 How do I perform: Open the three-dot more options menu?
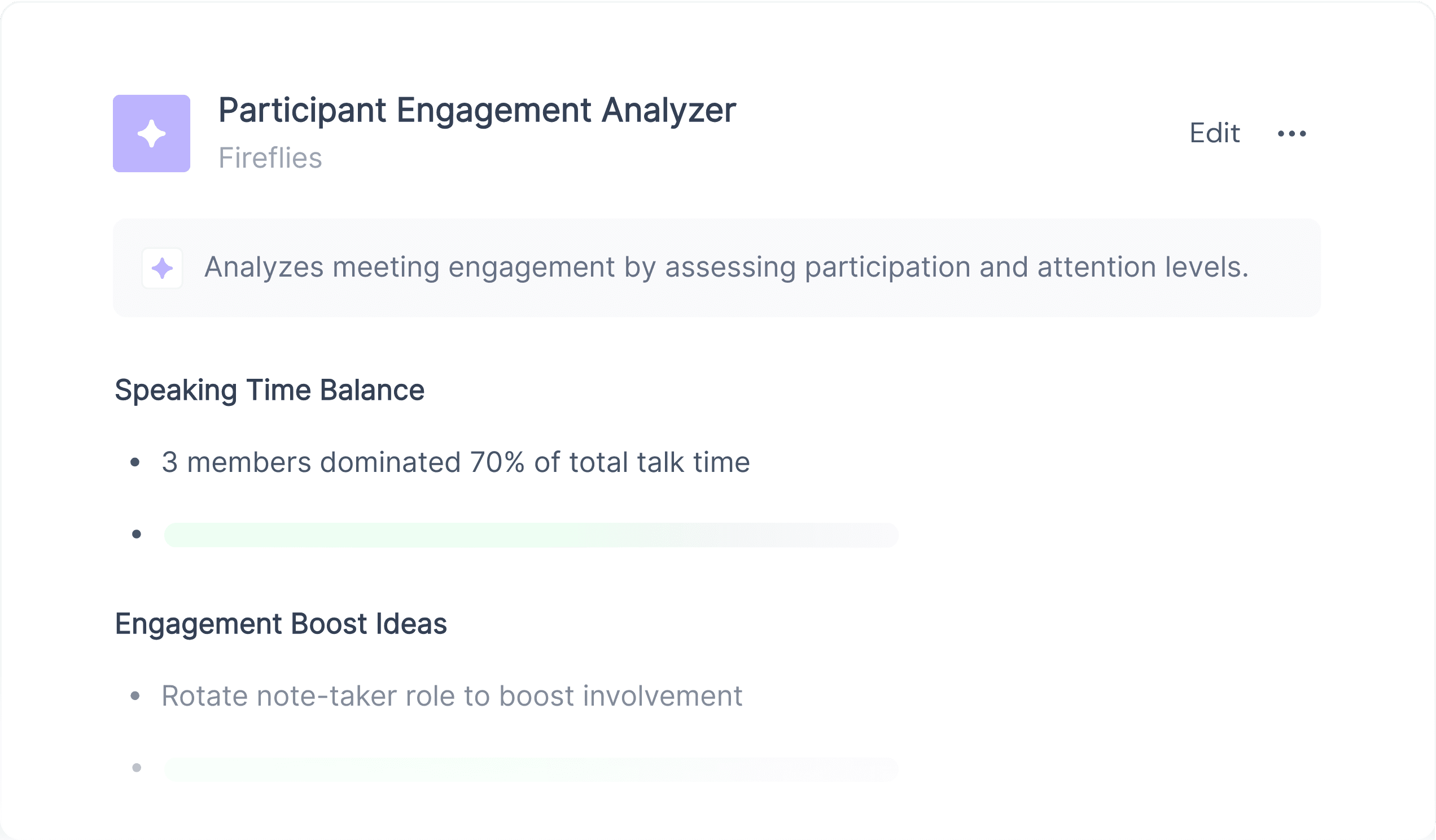(1292, 133)
